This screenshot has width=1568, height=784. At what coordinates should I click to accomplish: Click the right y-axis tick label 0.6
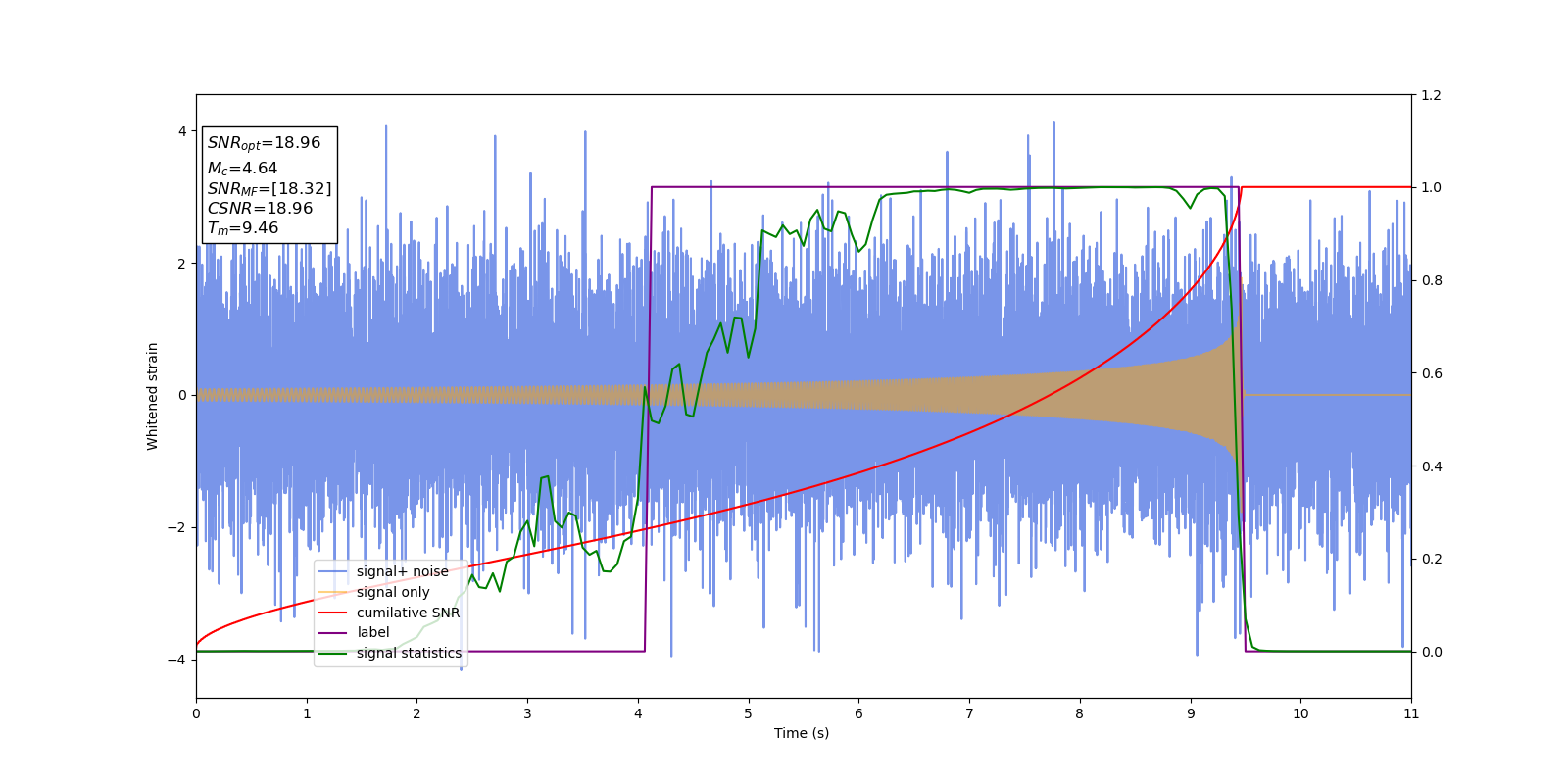pyautogui.click(x=1432, y=373)
